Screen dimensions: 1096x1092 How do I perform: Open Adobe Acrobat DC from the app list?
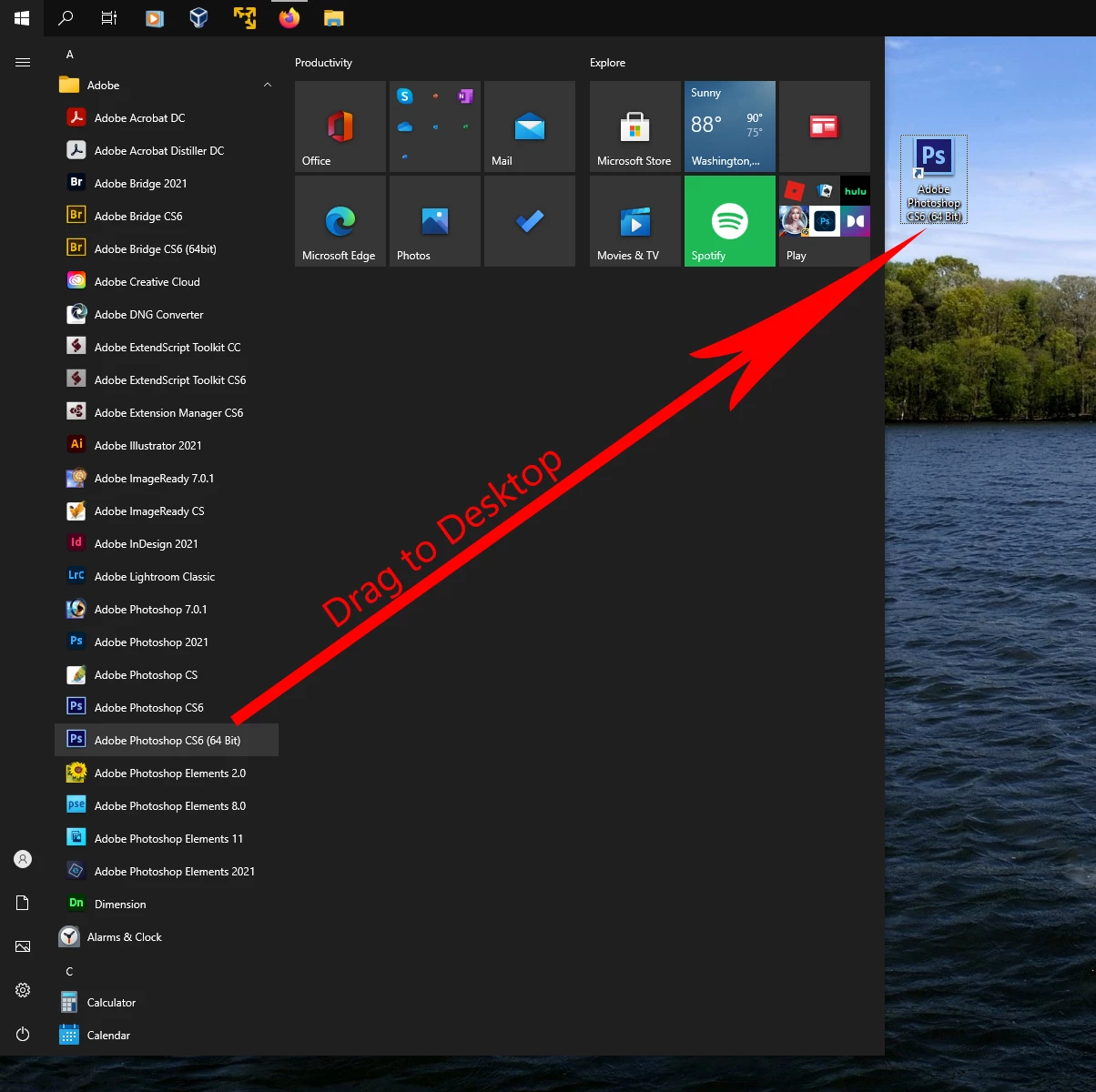167,118
